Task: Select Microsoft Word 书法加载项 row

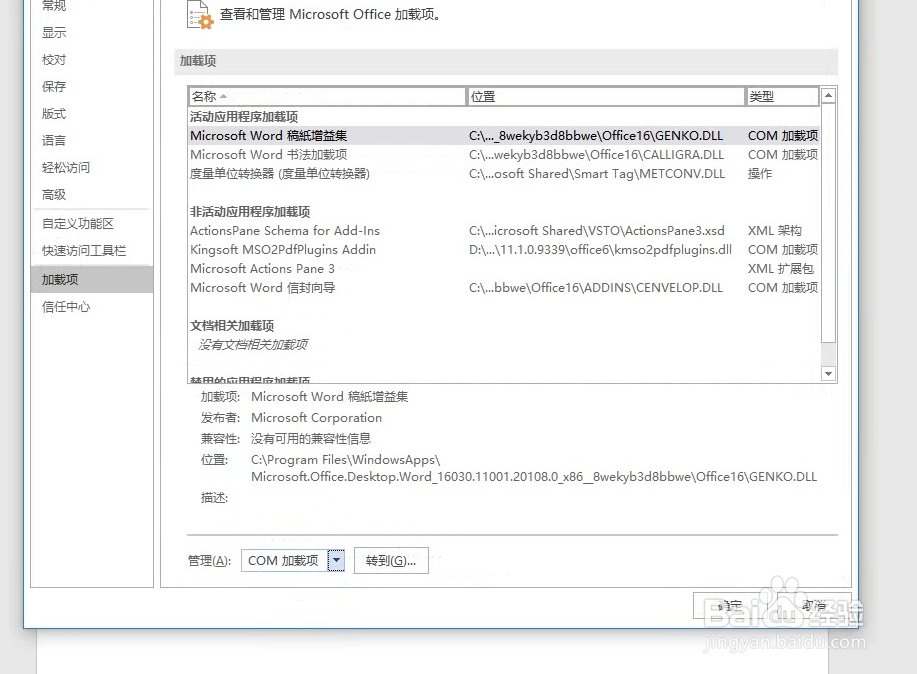Action: pos(504,154)
